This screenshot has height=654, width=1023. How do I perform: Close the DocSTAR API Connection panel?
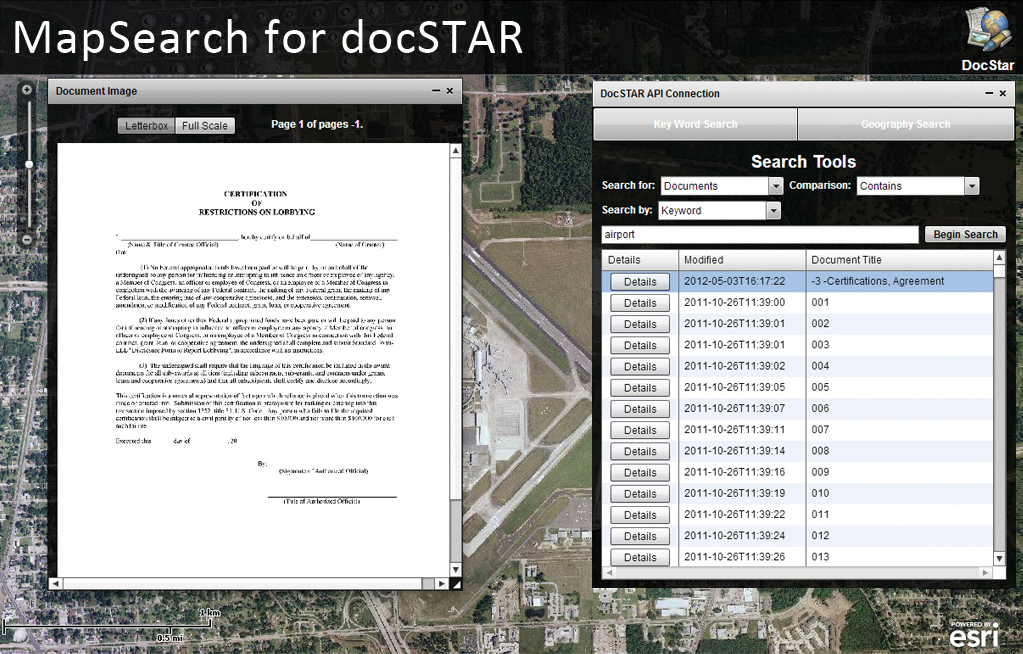1003,94
